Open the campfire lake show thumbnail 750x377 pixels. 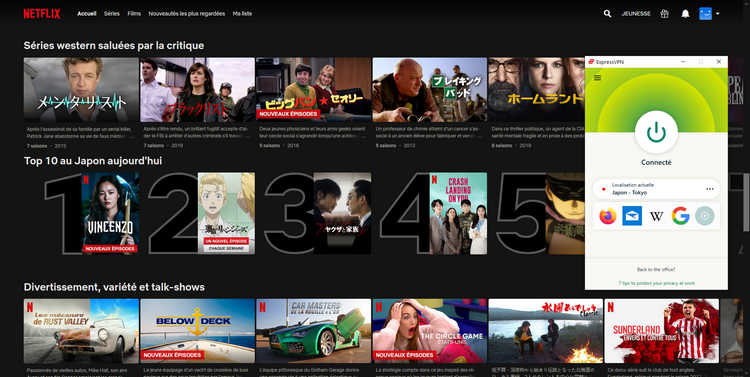546,331
